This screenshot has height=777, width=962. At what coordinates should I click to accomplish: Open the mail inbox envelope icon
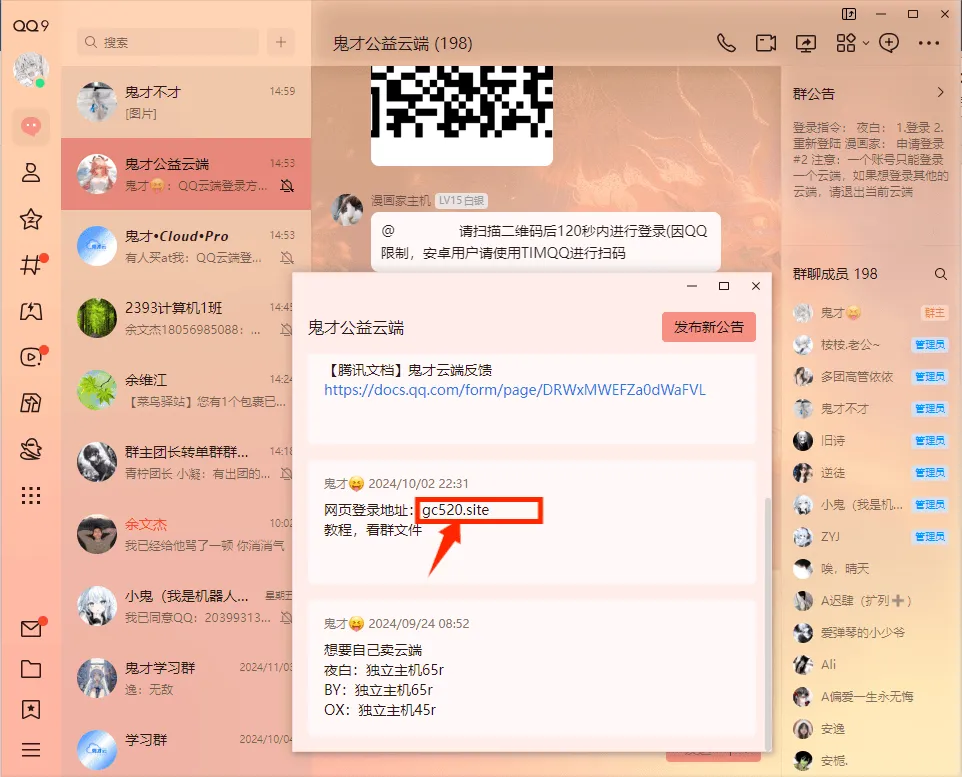(x=29, y=629)
